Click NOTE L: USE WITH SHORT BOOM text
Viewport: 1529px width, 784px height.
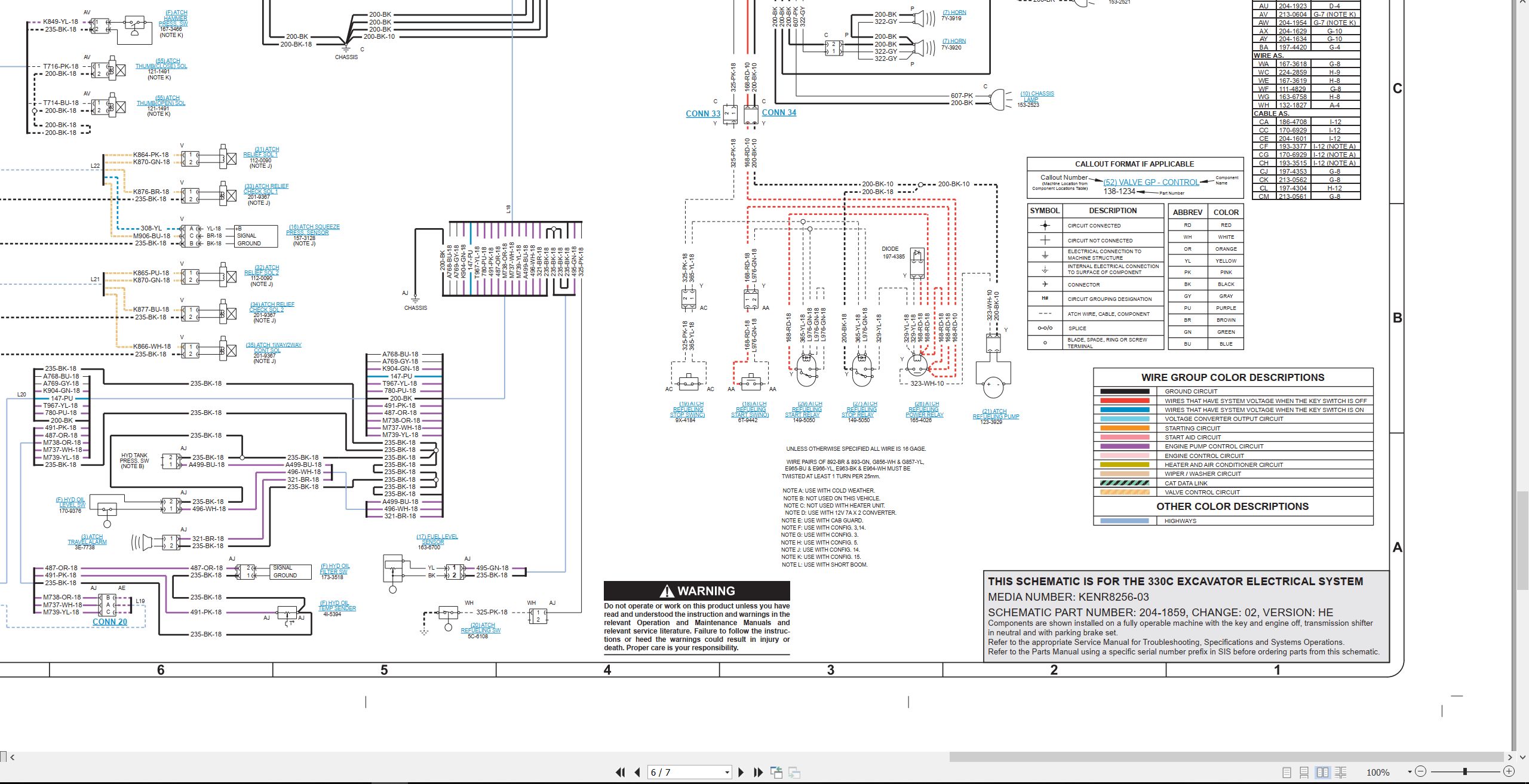tap(825, 564)
